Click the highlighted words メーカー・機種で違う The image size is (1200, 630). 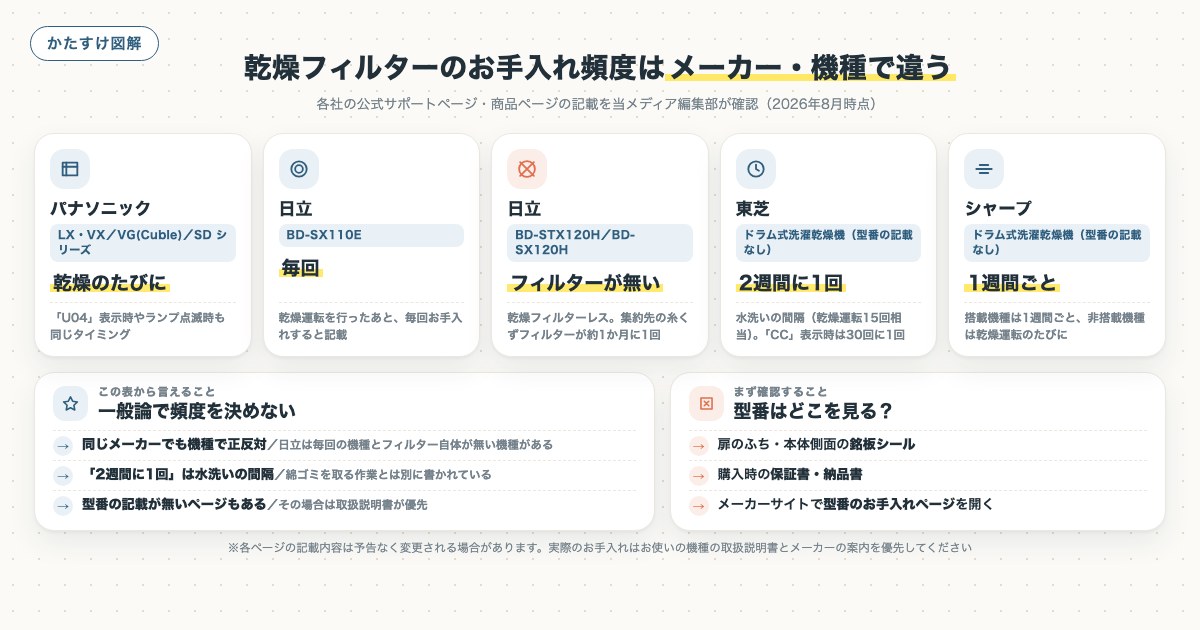tap(810, 67)
